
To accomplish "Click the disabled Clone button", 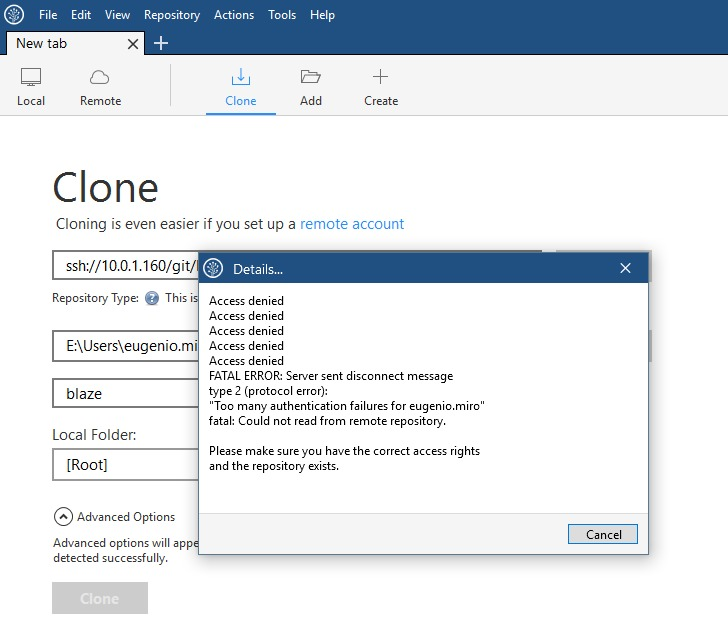I will click(100, 598).
